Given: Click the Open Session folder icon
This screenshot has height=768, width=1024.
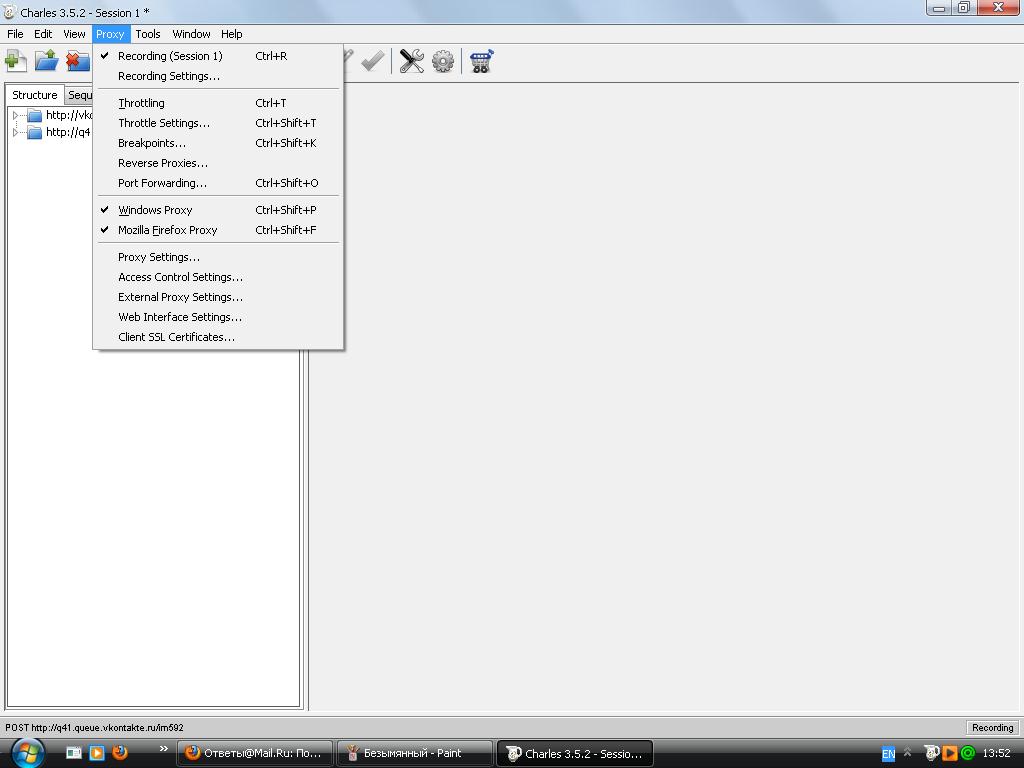Looking at the screenshot, I should (x=46, y=61).
